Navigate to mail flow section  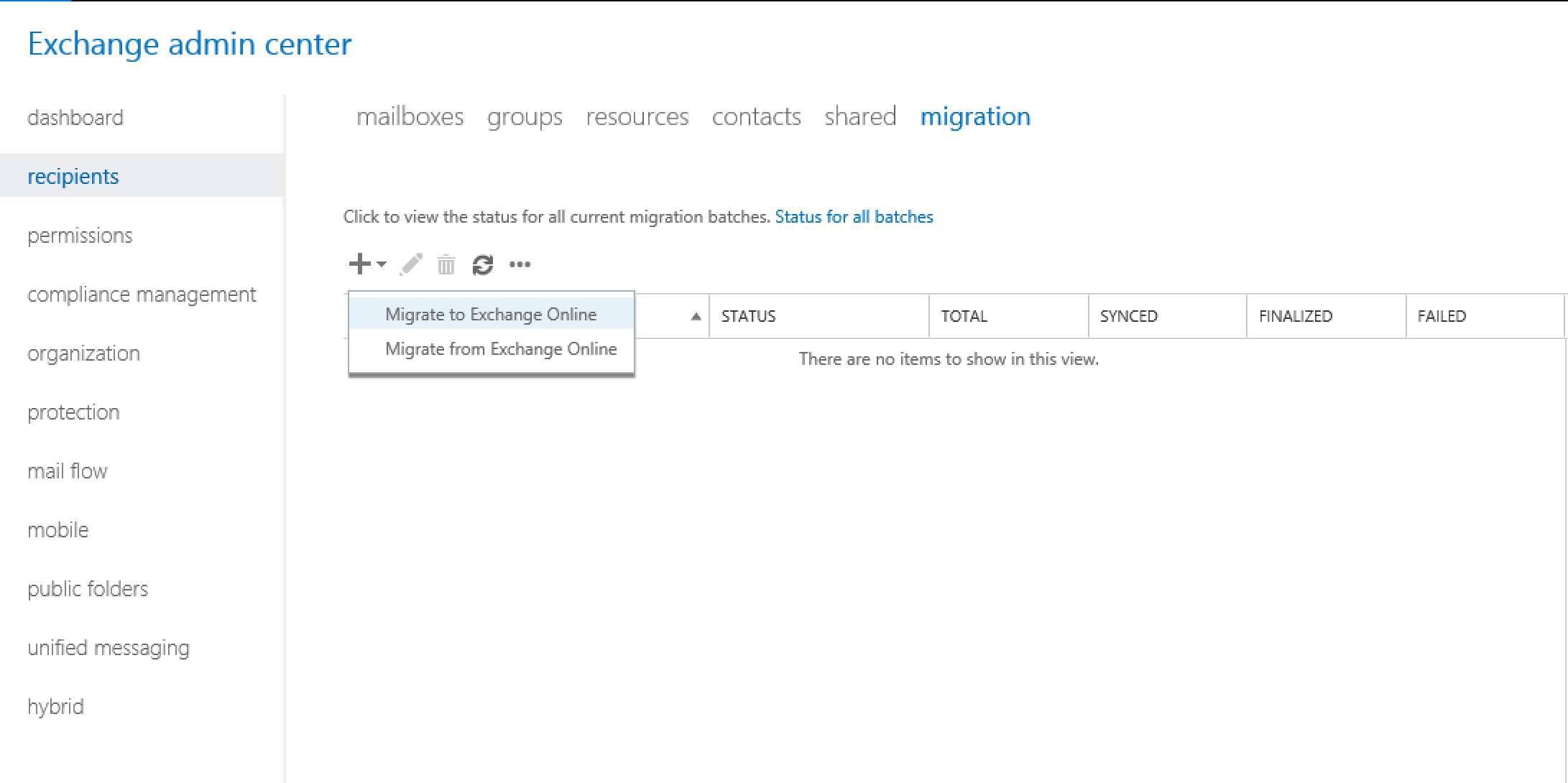(x=68, y=471)
